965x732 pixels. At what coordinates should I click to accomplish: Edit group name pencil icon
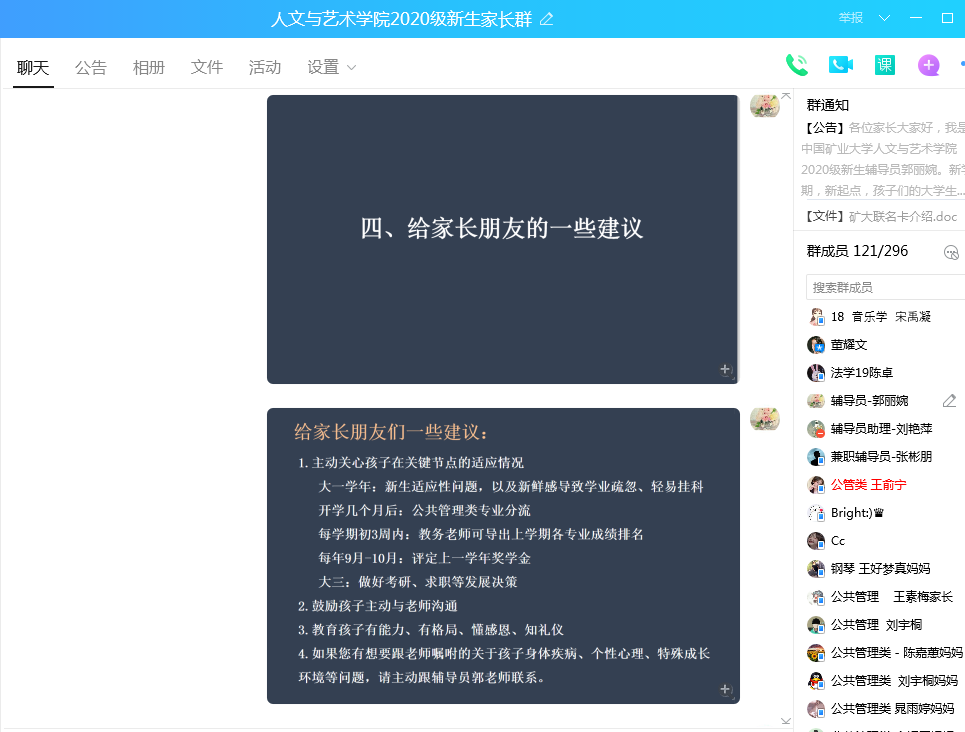point(546,19)
